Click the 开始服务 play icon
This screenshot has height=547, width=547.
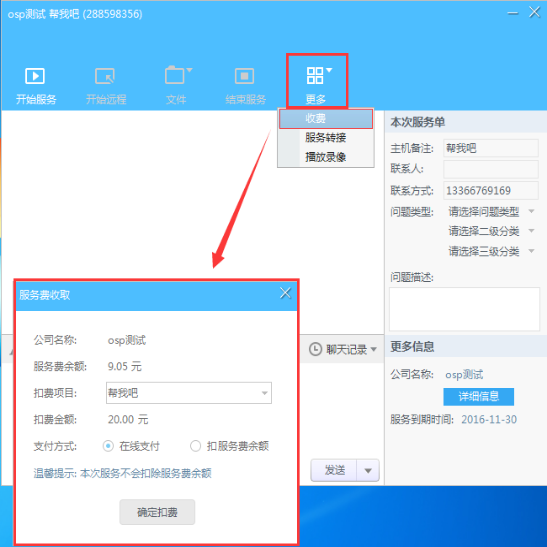35,76
